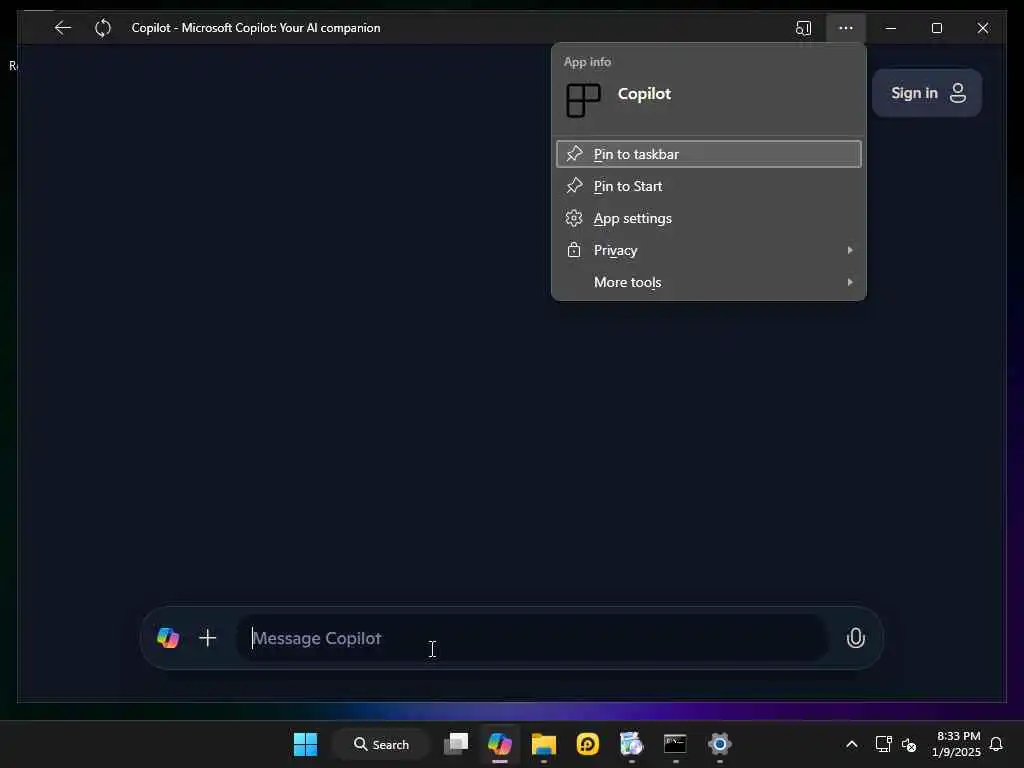This screenshot has width=1024, height=768.
Task: Click the Message Copilot input field
Action: [532, 638]
